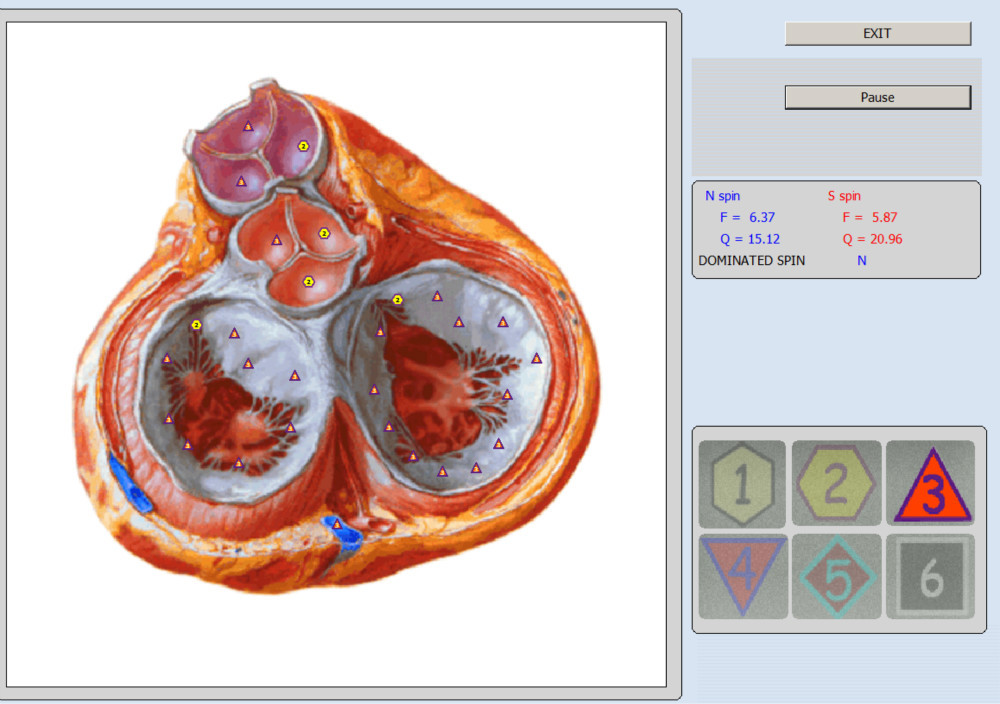Image resolution: width=1000 pixels, height=704 pixels.
Task: Click yellow marker atop the right heart chamber
Action: click(x=397, y=299)
